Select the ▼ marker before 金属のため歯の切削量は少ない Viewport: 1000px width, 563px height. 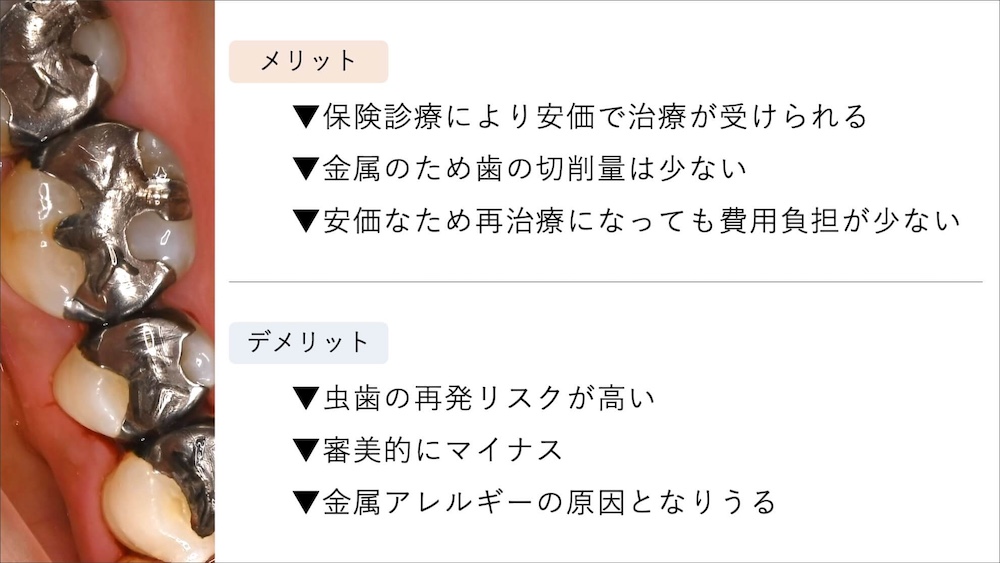[x=305, y=168]
